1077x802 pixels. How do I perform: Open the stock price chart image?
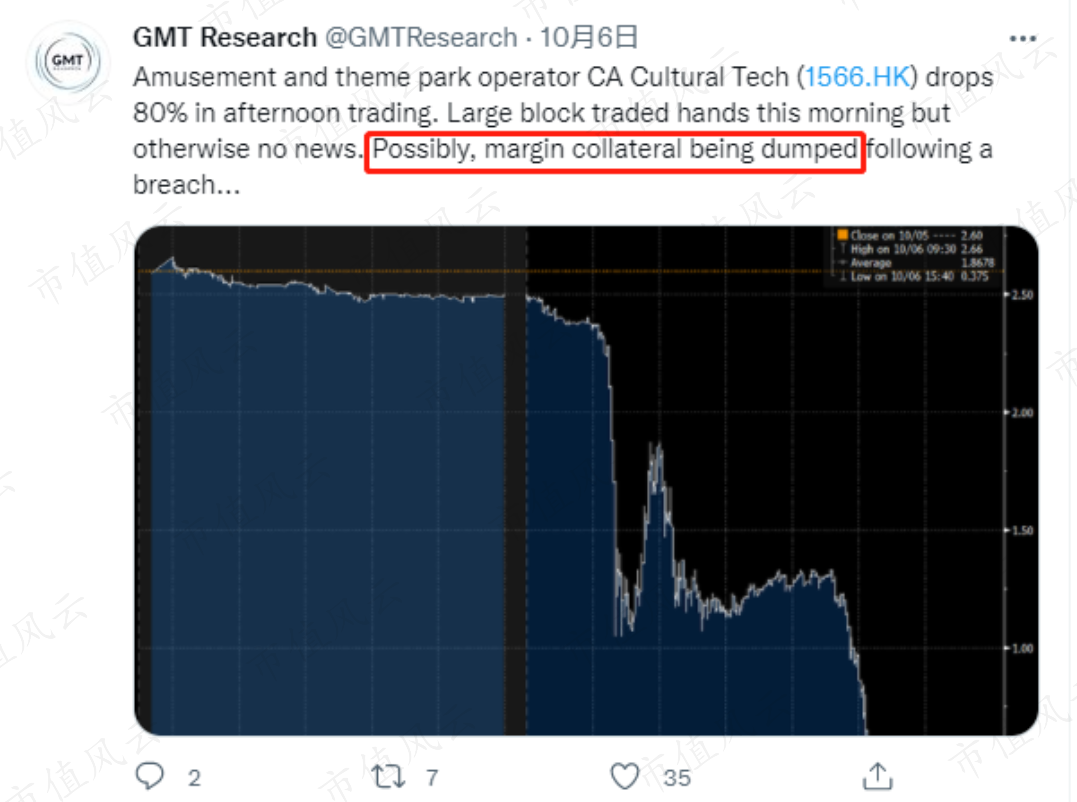pos(586,481)
